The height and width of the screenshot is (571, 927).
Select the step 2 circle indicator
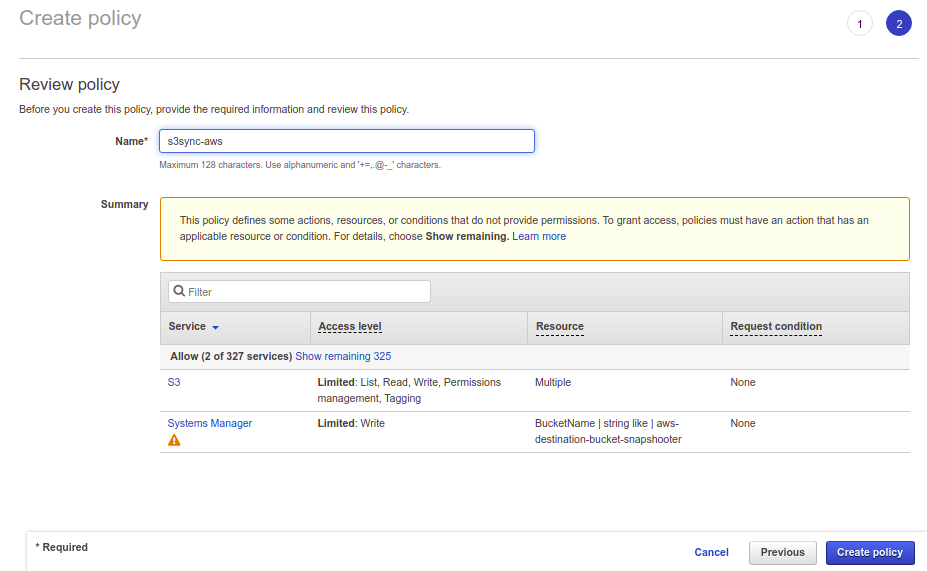coord(898,24)
